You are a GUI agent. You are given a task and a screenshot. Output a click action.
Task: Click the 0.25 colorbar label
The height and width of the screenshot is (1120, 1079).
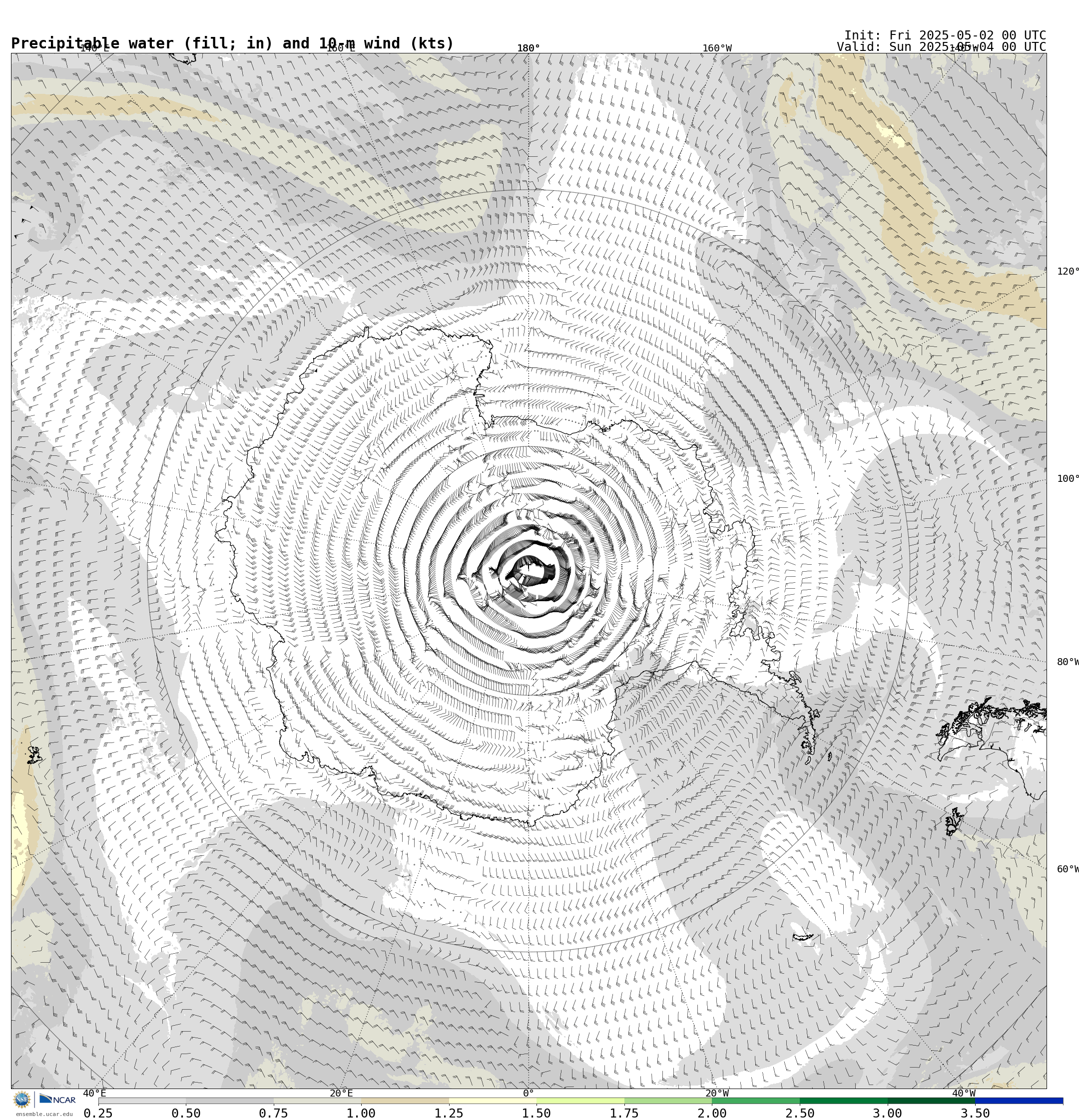click(98, 1113)
